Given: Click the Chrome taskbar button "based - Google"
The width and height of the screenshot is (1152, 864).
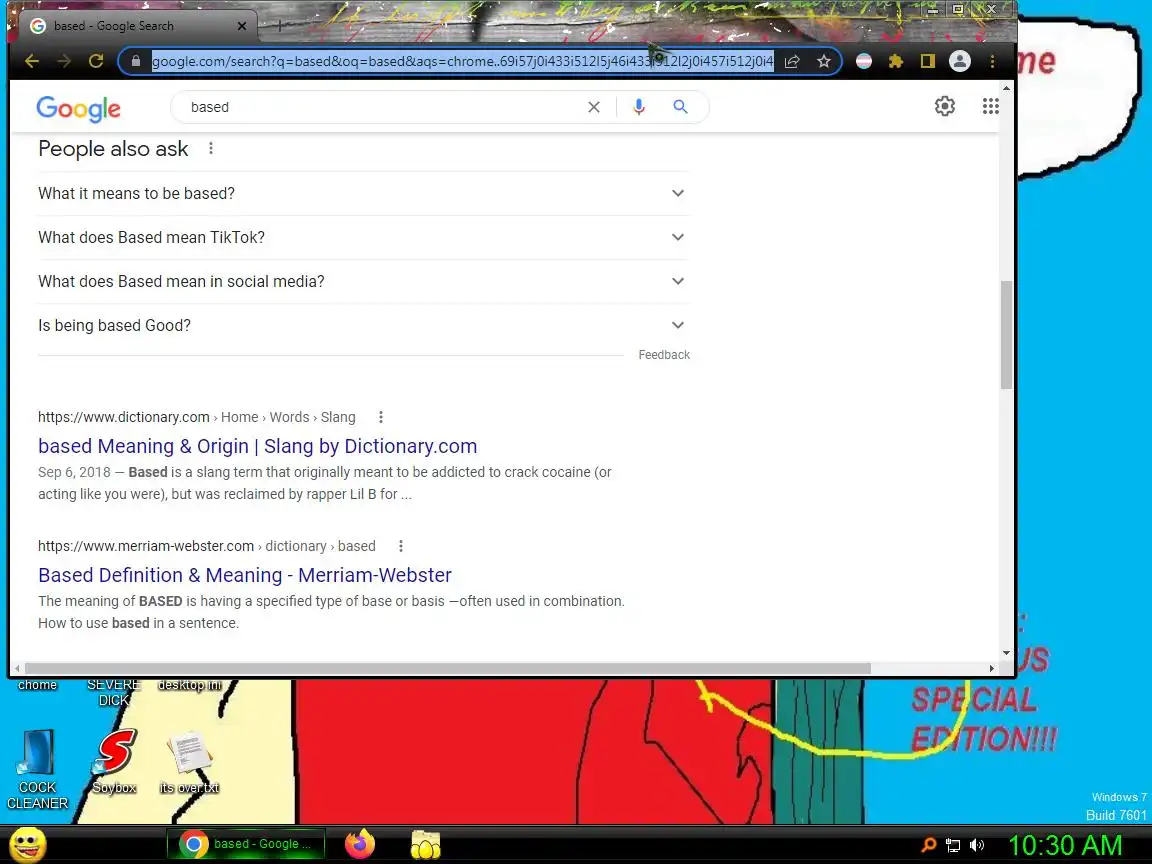Looking at the screenshot, I should [x=246, y=844].
